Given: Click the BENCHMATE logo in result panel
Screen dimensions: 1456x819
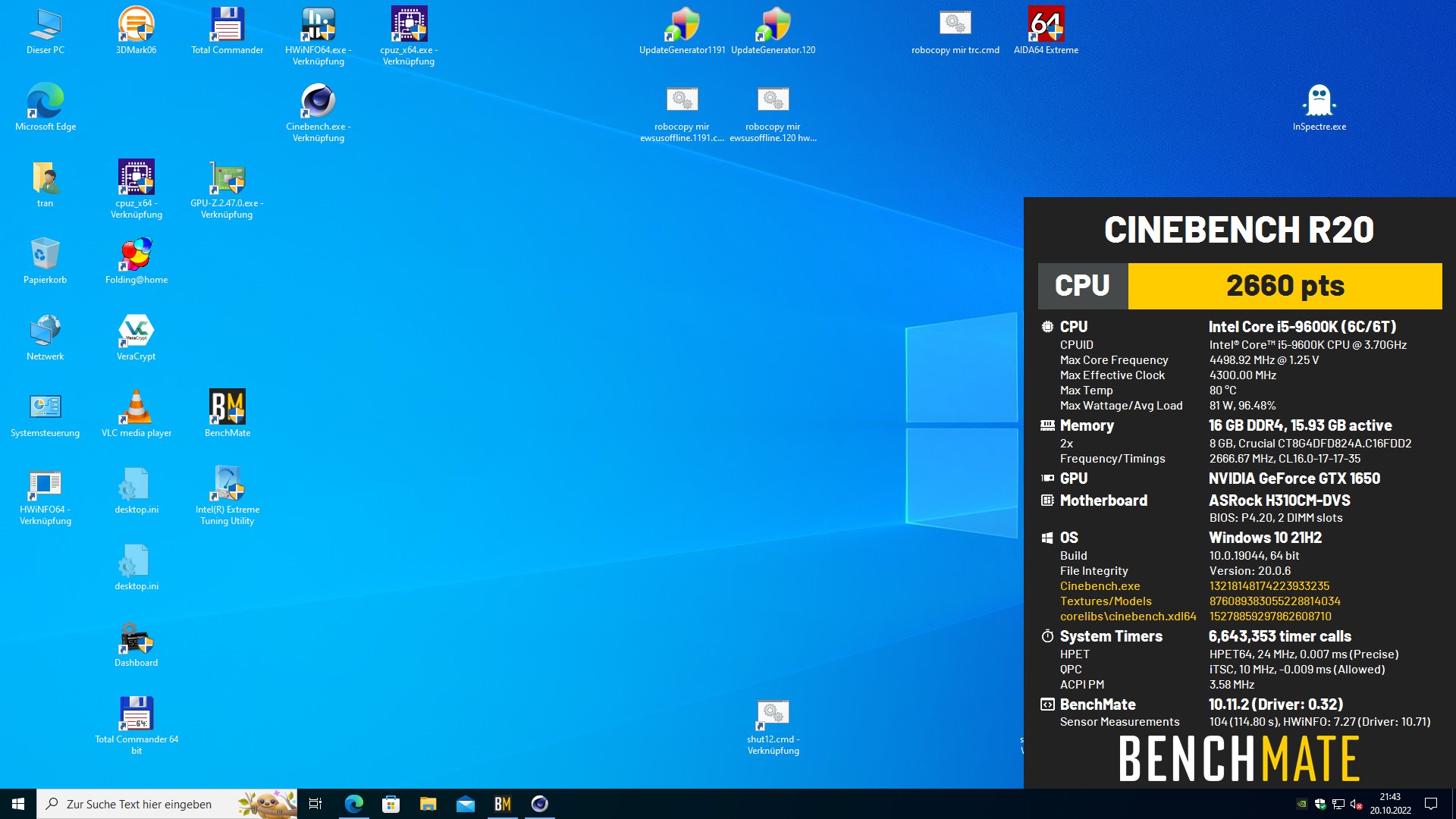Looking at the screenshot, I should pos(1239,758).
